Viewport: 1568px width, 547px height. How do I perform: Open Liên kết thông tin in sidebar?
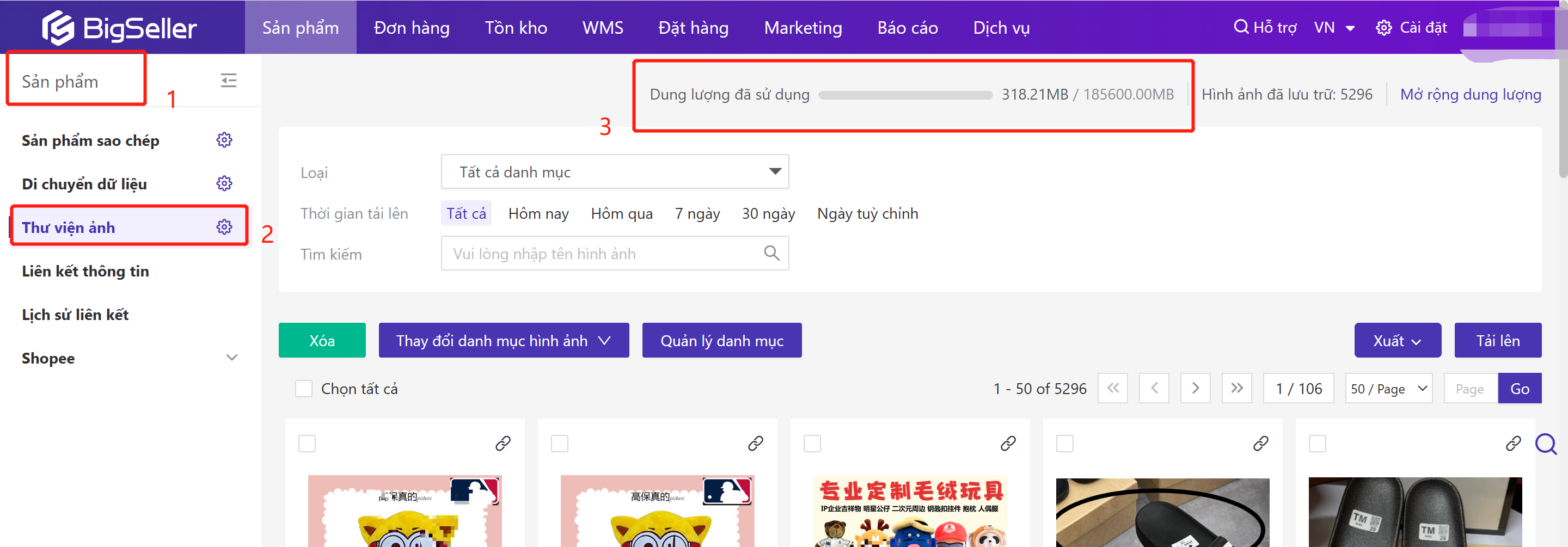tap(85, 271)
